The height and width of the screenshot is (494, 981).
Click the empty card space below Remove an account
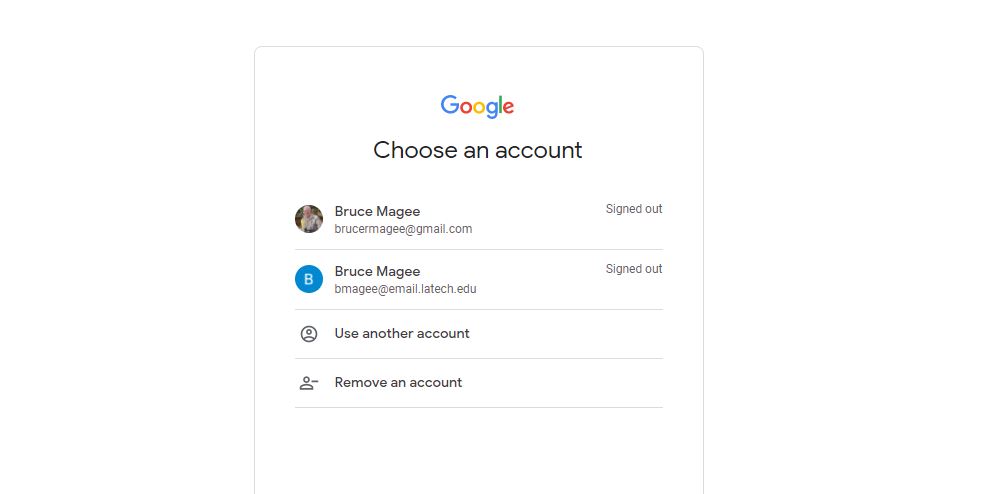point(478,450)
